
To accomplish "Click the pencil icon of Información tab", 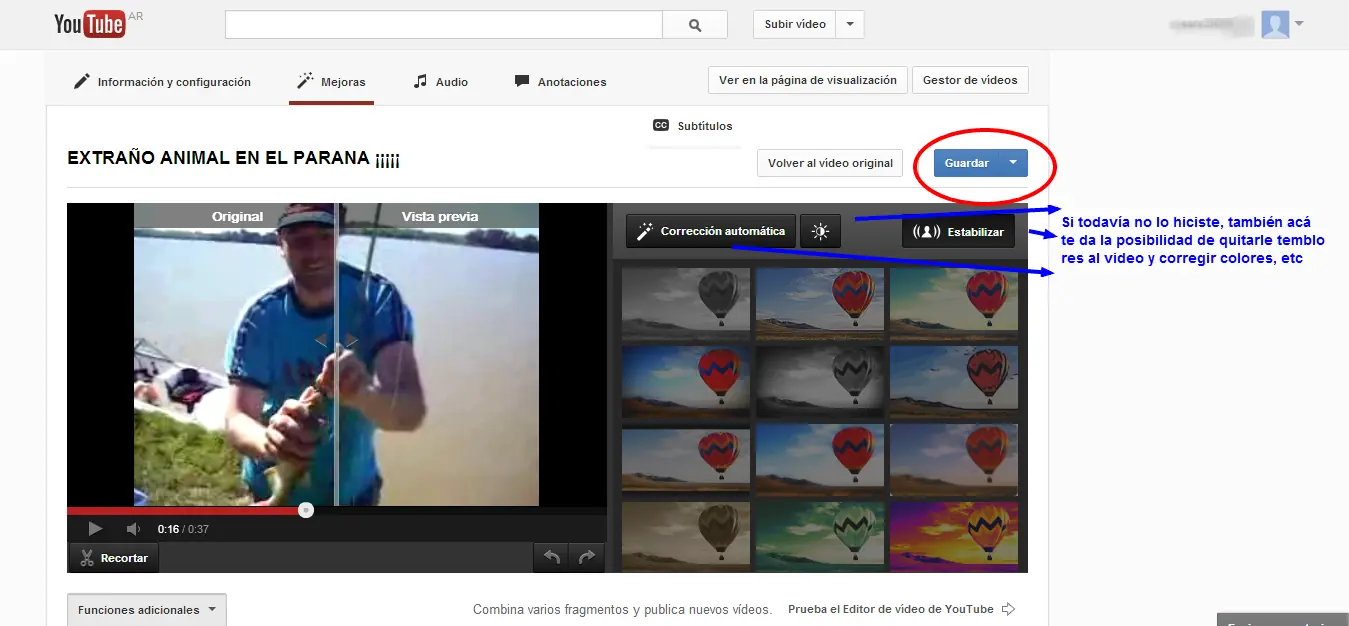I will pos(82,81).
